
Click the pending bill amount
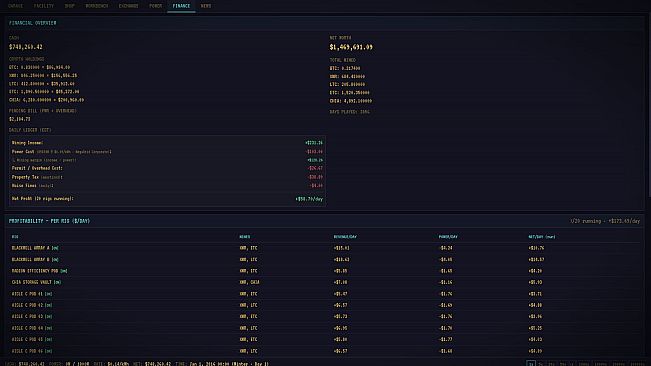click(x=20, y=119)
